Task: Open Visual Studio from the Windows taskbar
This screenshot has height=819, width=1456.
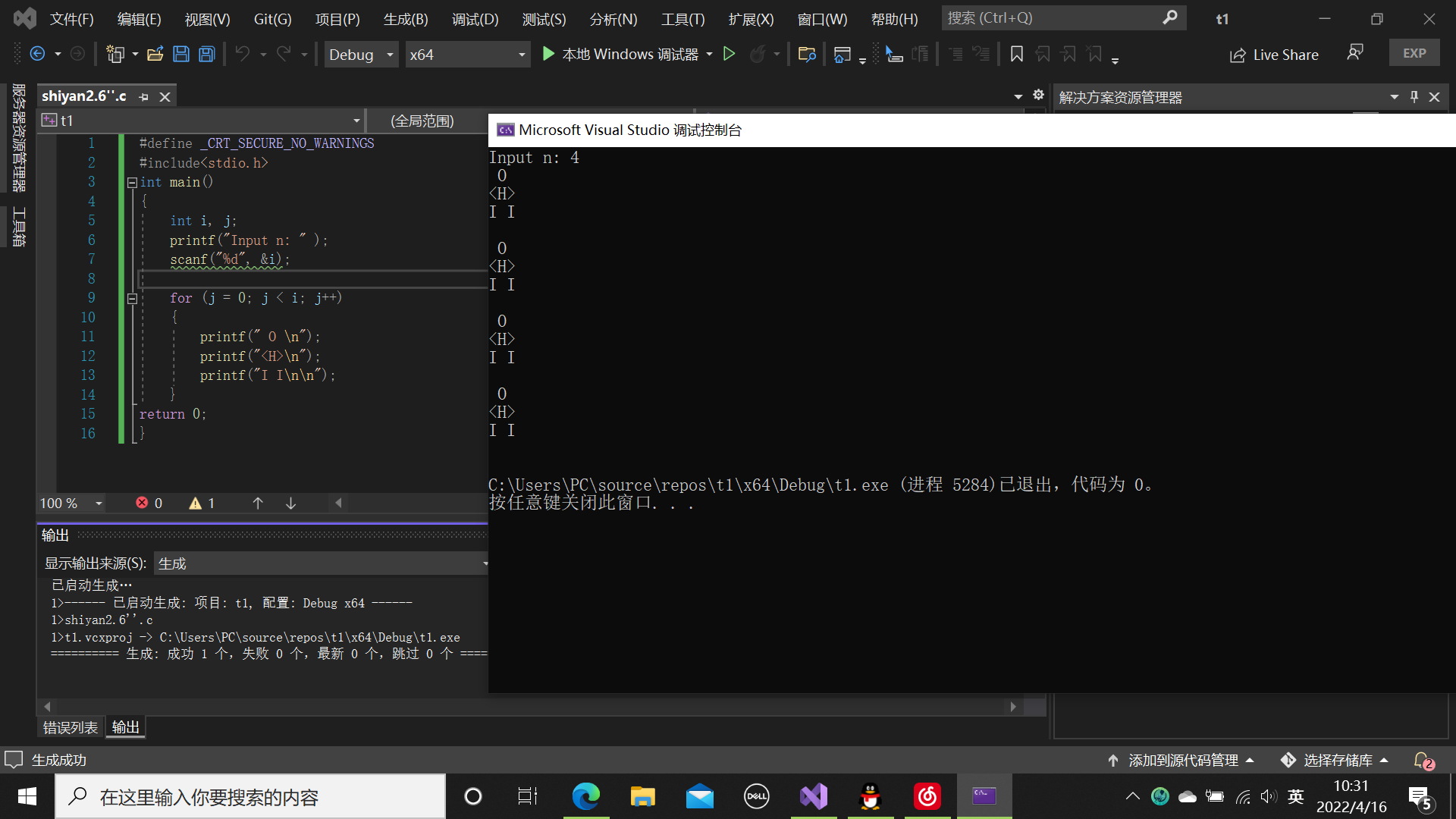Action: (x=813, y=796)
